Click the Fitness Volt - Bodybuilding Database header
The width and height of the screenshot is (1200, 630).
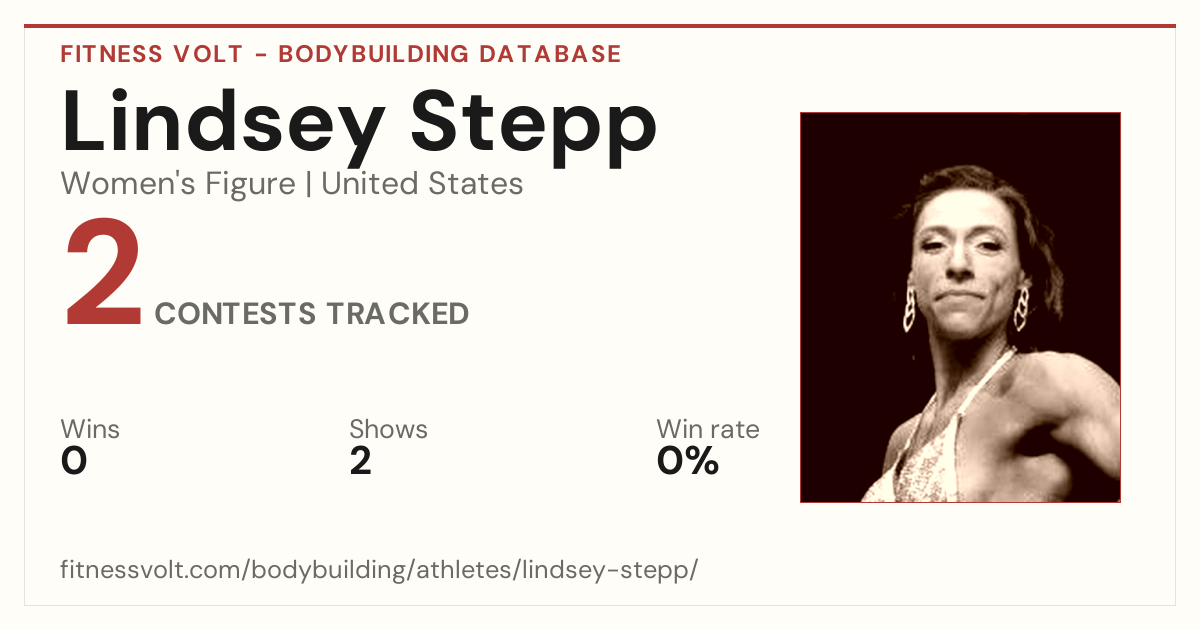pyautogui.click(x=341, y=54)
